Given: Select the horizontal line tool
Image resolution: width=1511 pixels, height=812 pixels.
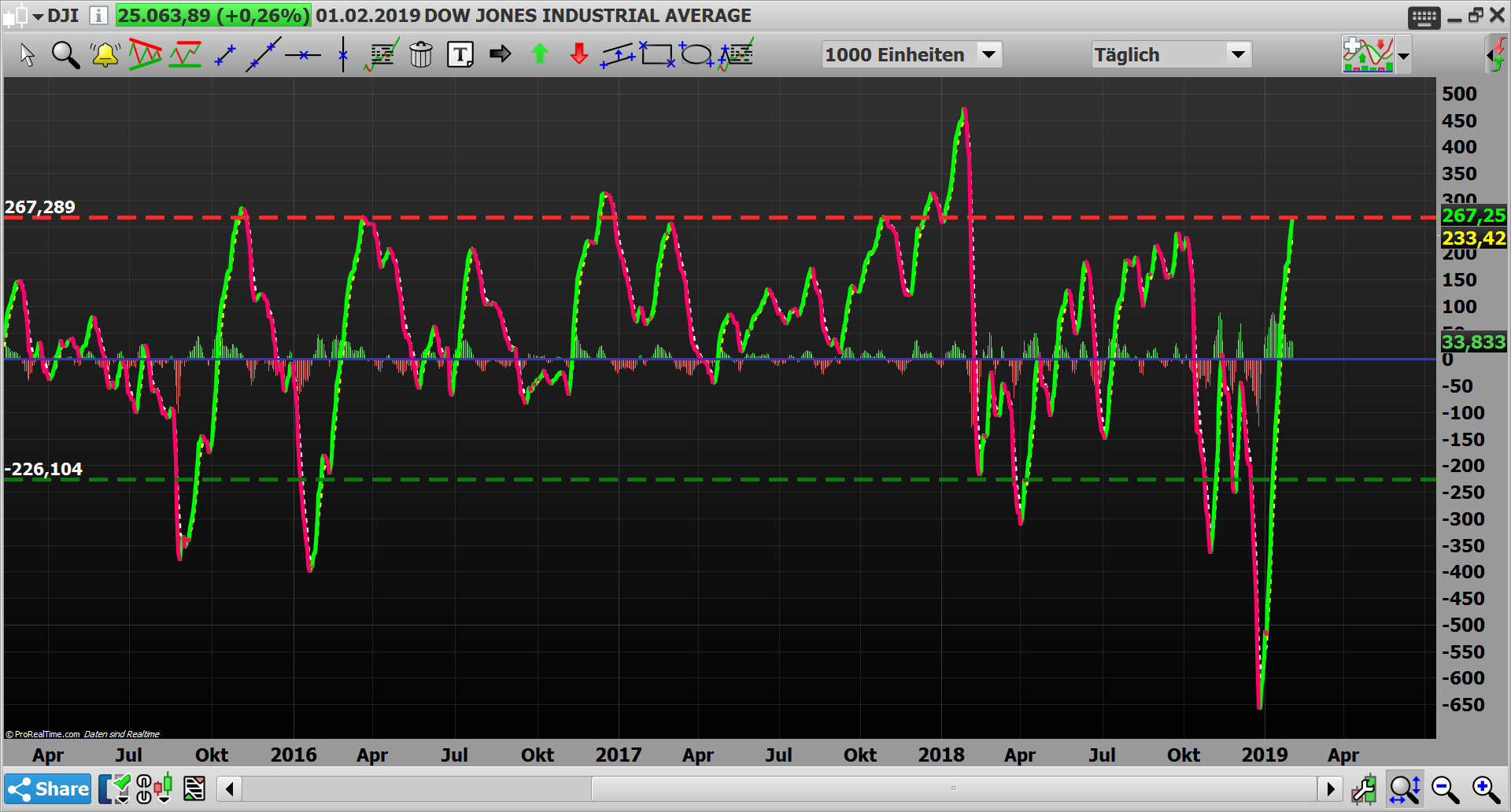Looking at the screenshot, I should [303, 54].
